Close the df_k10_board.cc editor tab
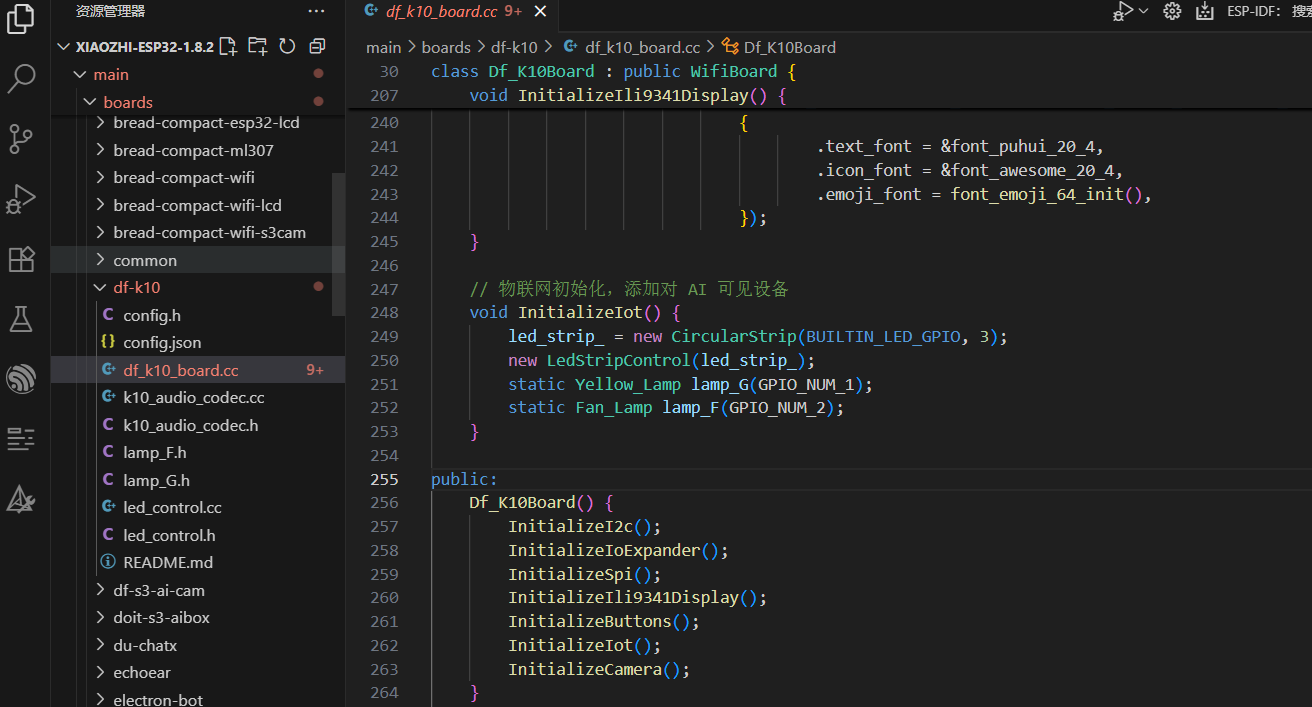The height and width of the screenshot is (707, 1312). [x=540, y=12]
